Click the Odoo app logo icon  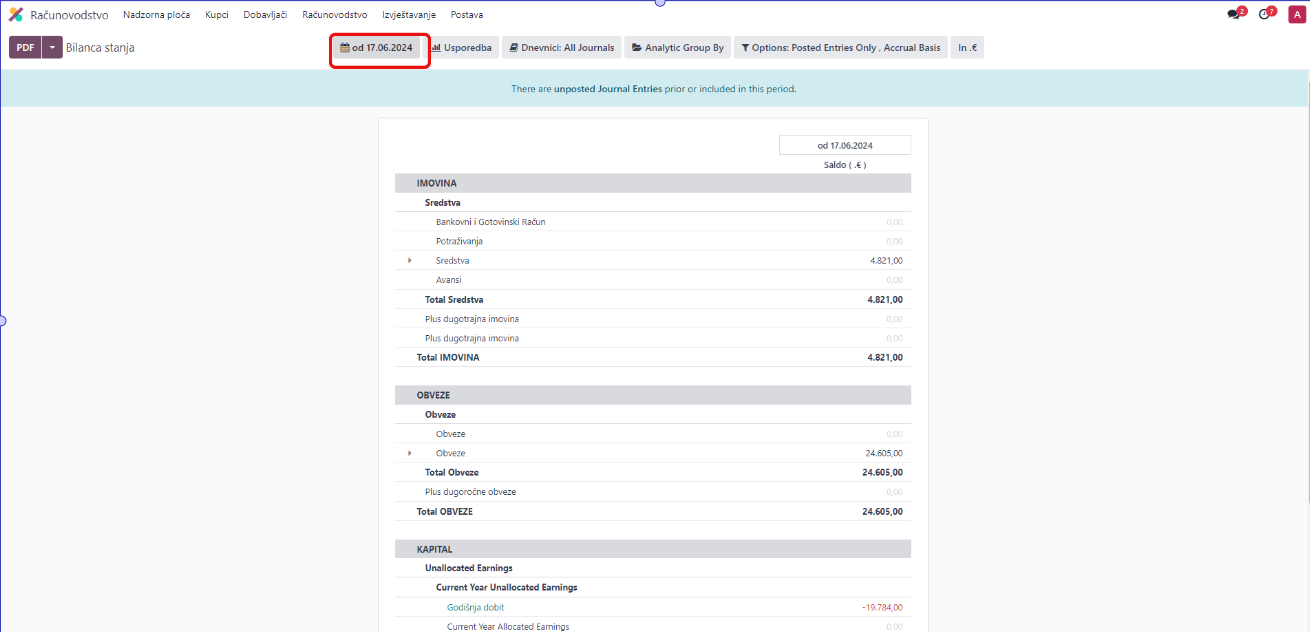pos(16,15)
